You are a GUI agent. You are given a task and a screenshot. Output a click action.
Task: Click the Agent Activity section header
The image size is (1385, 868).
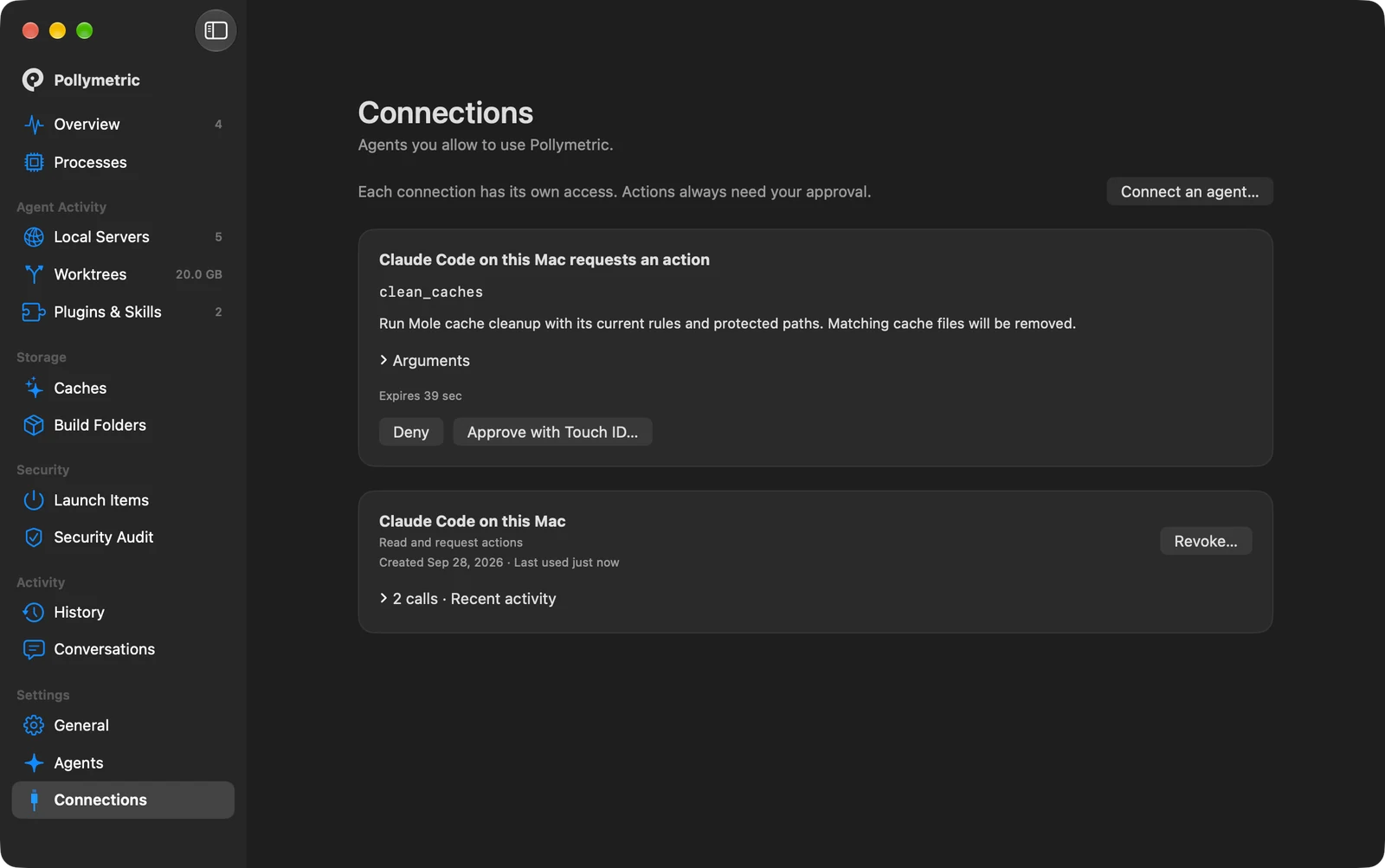[61, 207]
